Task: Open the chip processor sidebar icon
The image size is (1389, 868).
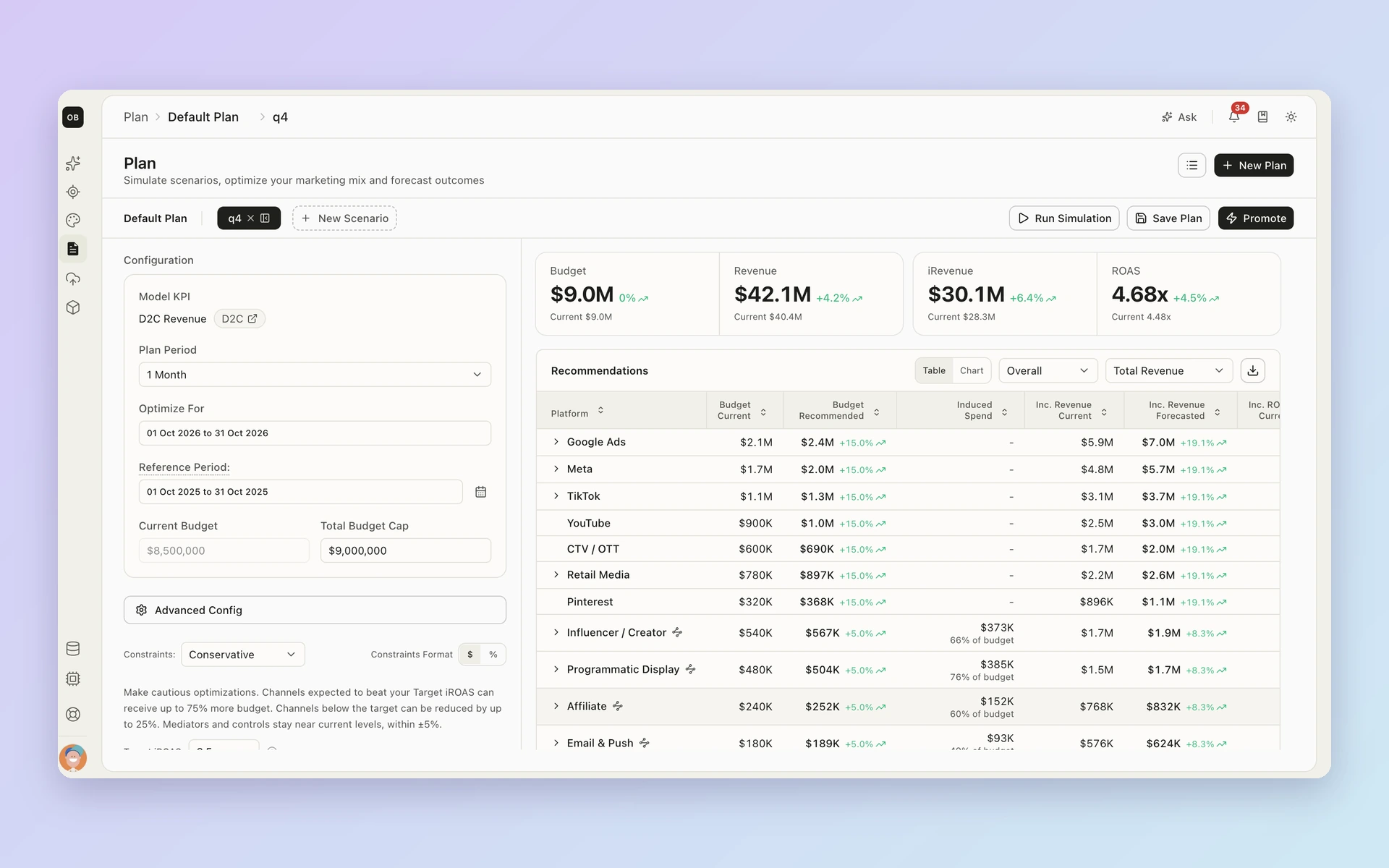Action: click(73, 678)
